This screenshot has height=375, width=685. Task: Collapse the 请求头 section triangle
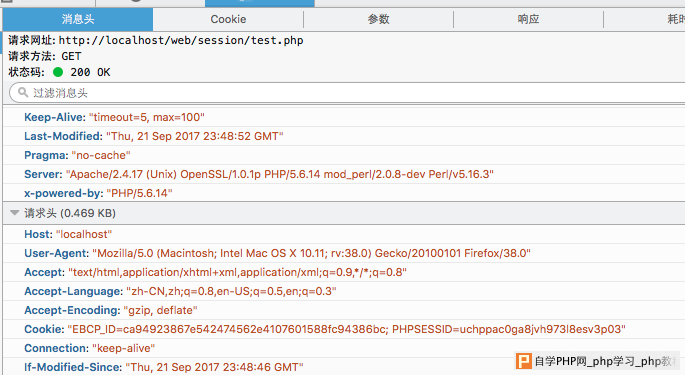pos(14,213)
